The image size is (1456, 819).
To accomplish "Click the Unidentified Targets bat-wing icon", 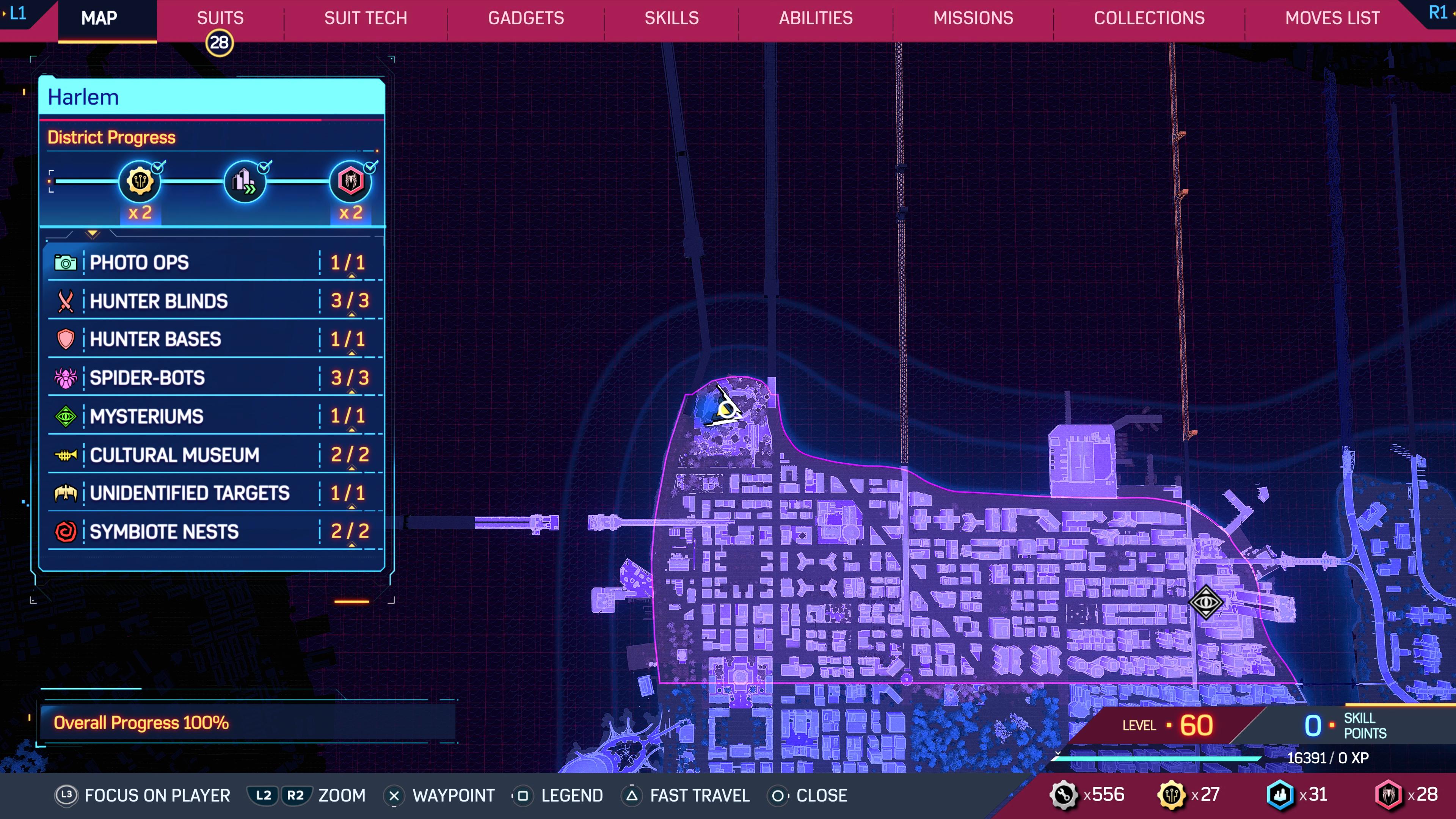I will point(66,493).
